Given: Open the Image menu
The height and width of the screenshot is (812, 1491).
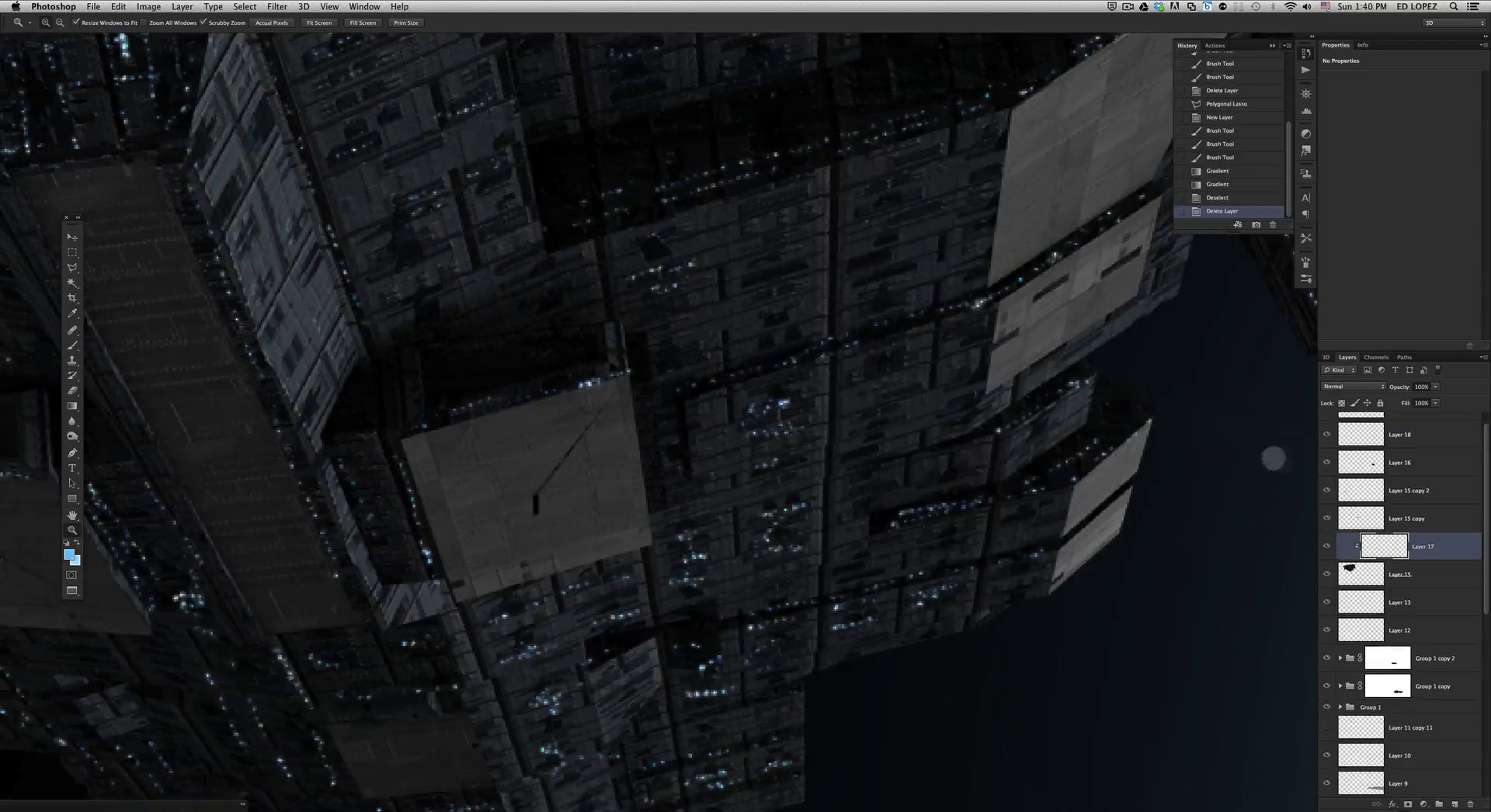Looking at the screenshot, I should [148, 6].
